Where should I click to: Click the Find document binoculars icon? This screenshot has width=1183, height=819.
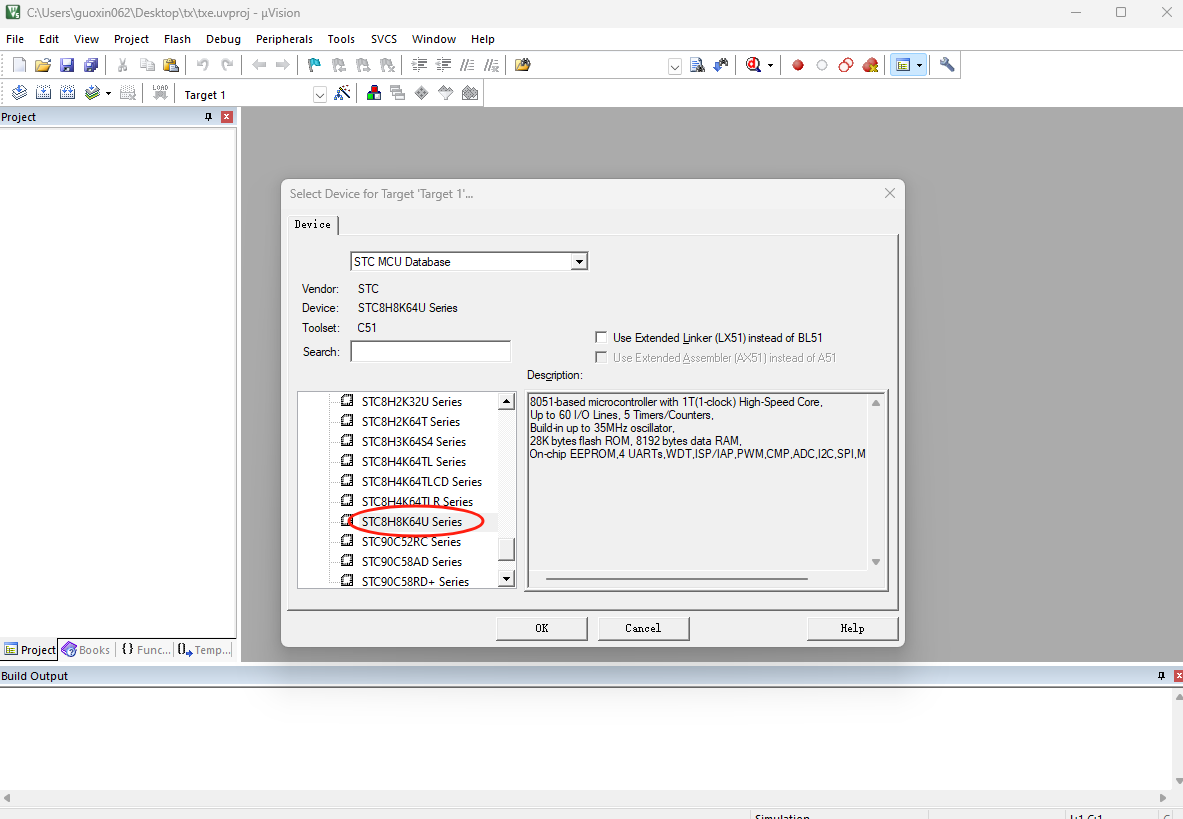click(697, 65)
